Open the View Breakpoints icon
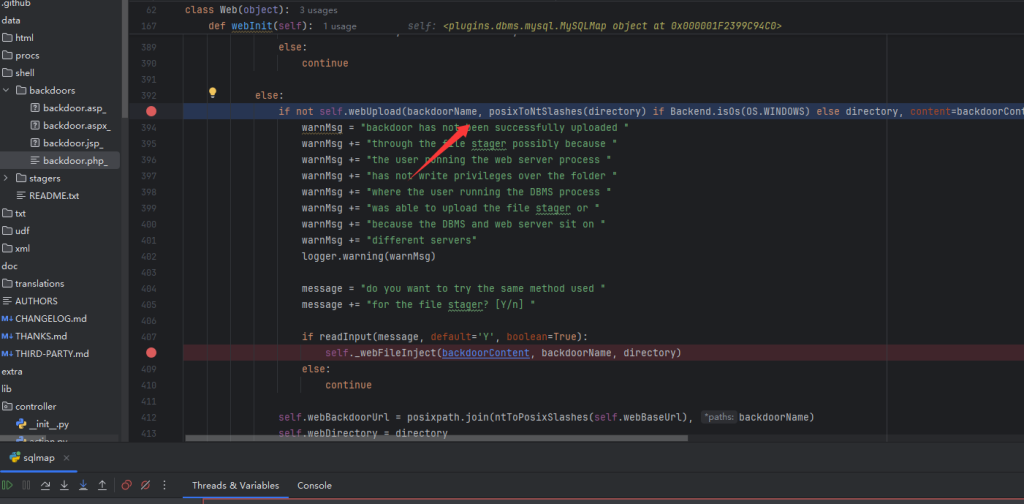This screenshot has height=504, width=1024. click(x=127, y=485)
